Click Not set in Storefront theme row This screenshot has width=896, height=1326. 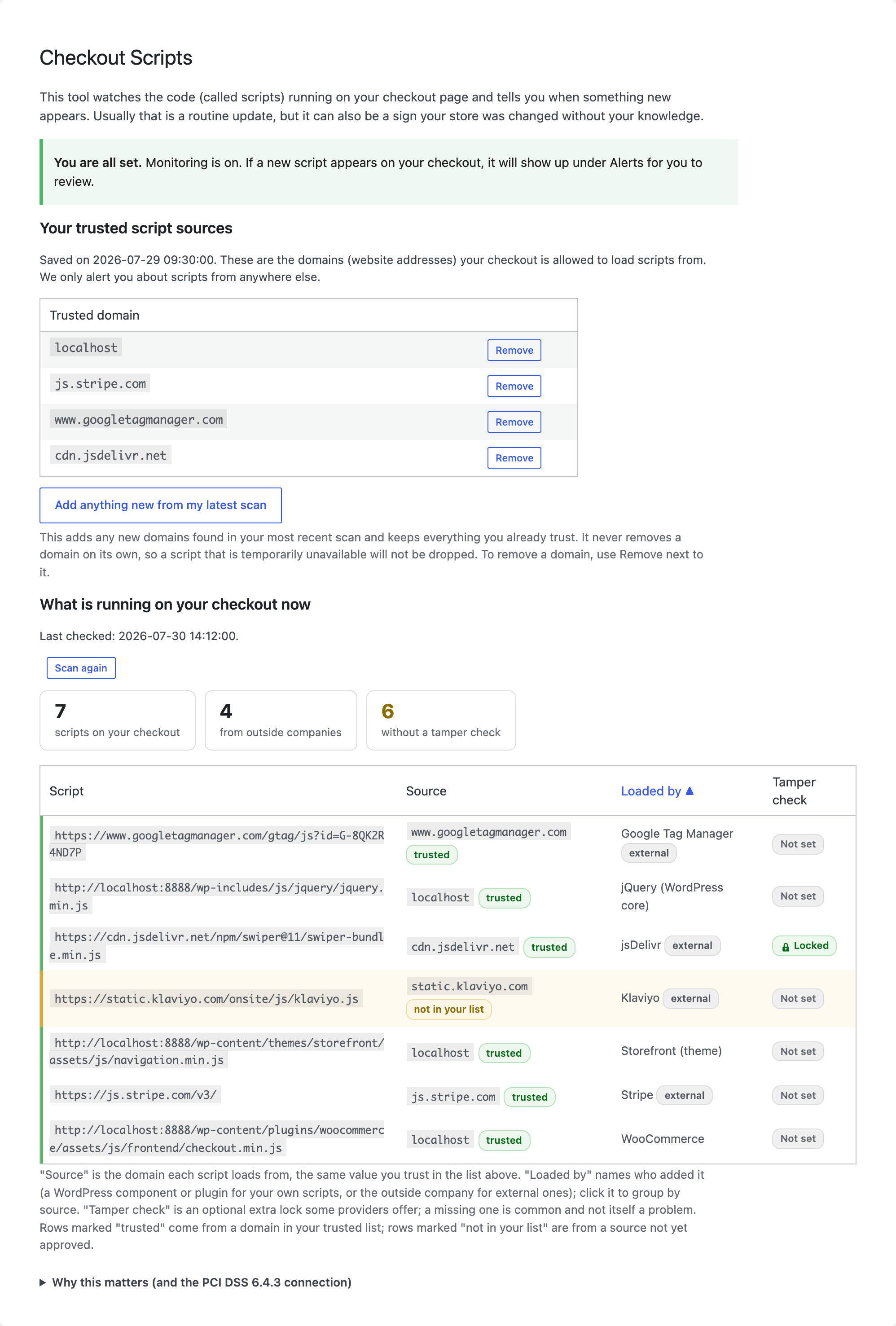798,1052
